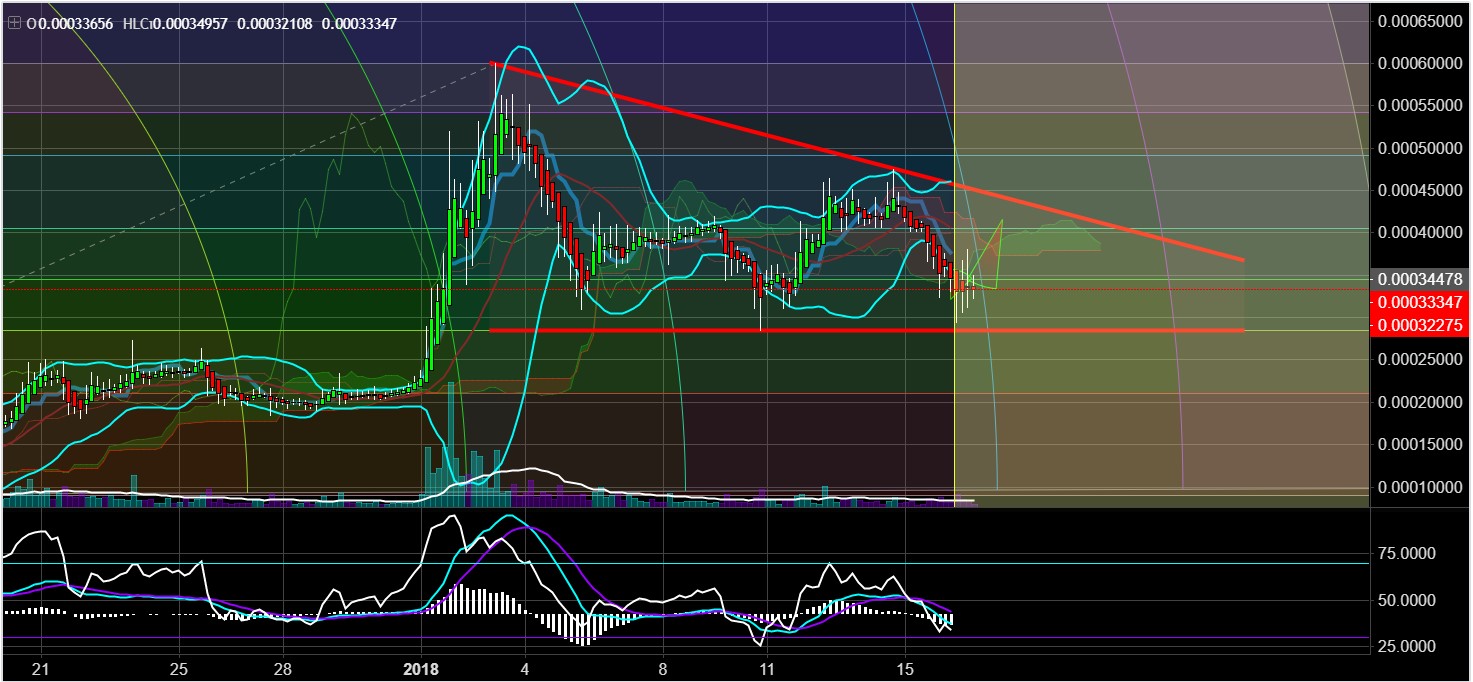Click the 11 date label on time axis
This screenshot has height=682, width=1473.
(x=766, y=669)
